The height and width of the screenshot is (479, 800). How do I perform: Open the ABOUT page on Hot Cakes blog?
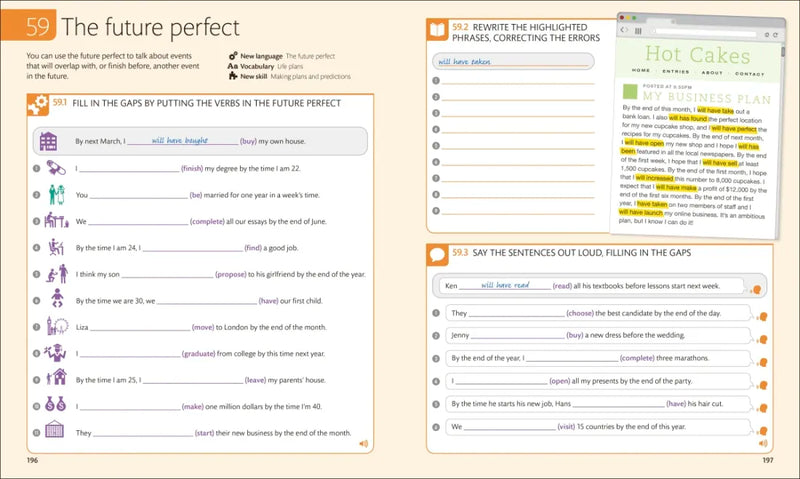click(712, 73)
